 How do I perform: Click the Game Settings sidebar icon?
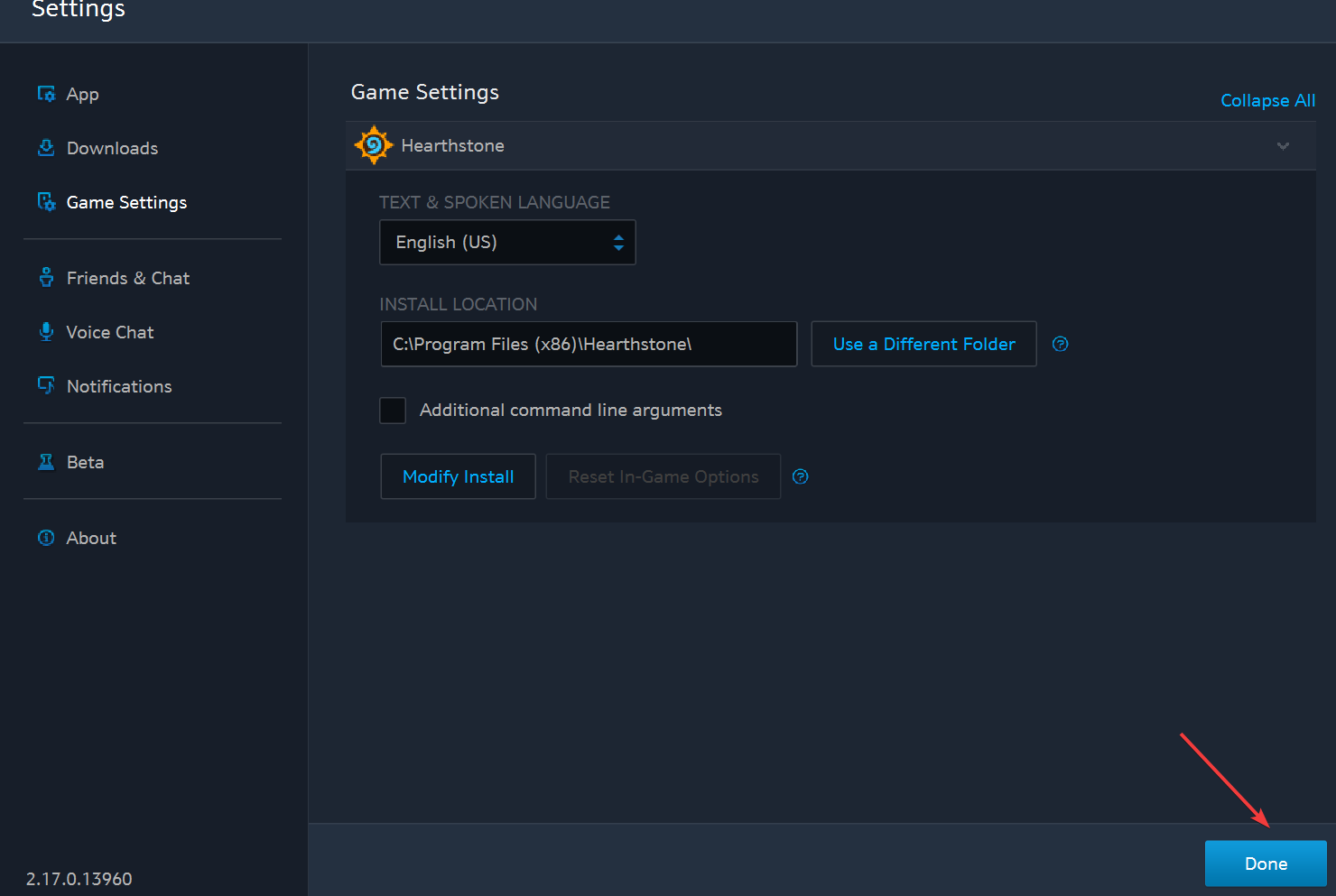tap(46, 202)
